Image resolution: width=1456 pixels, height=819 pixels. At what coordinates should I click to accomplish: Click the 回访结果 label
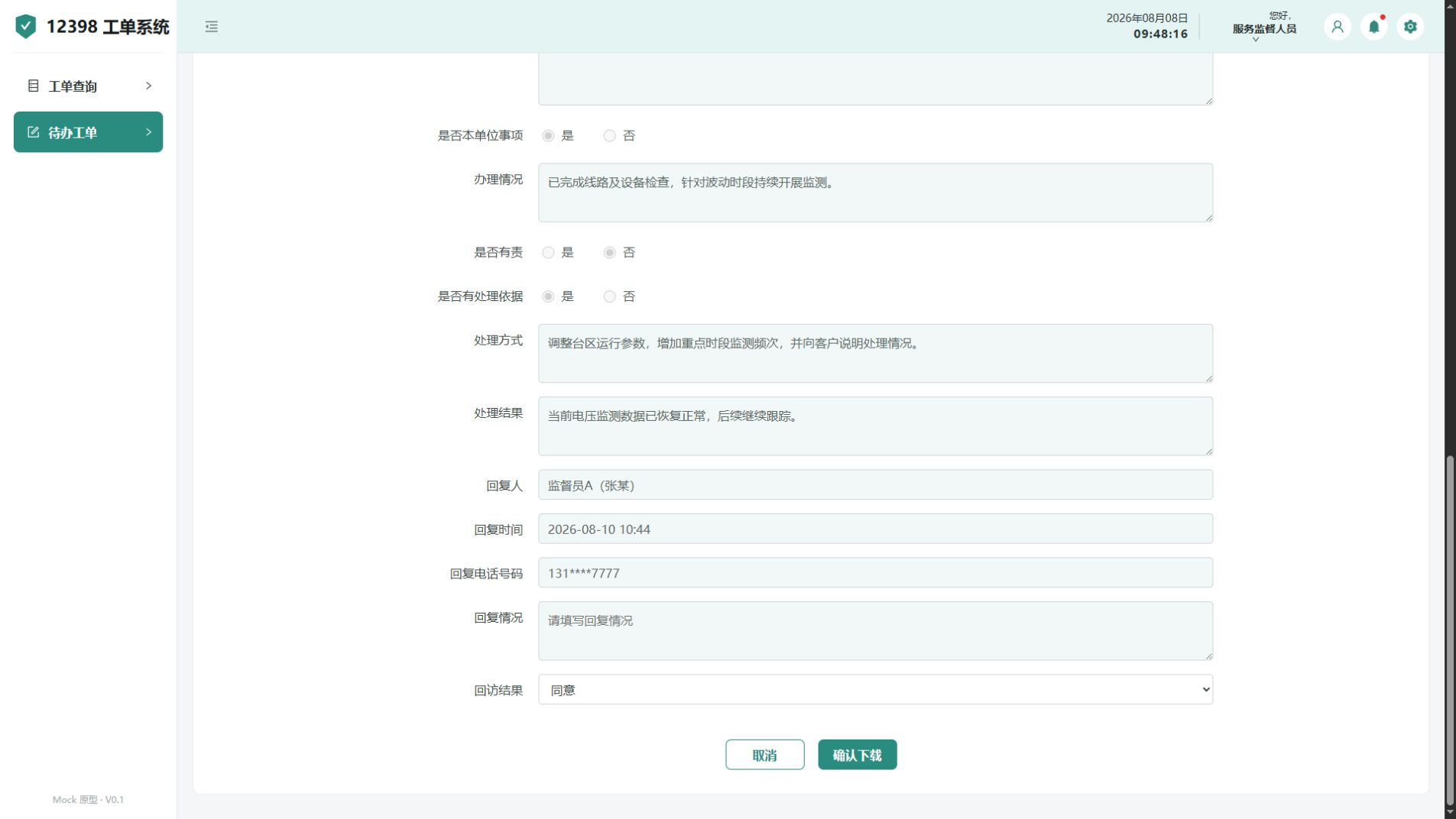click(498, 691)
